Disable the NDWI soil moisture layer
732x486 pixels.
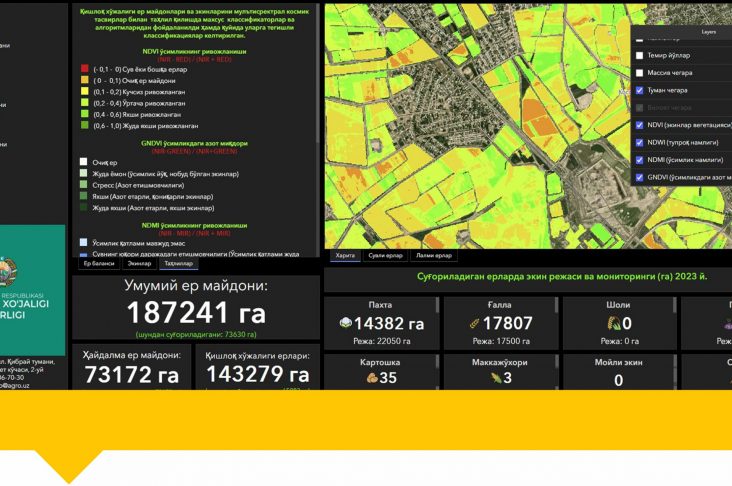[x=639, y=142]
